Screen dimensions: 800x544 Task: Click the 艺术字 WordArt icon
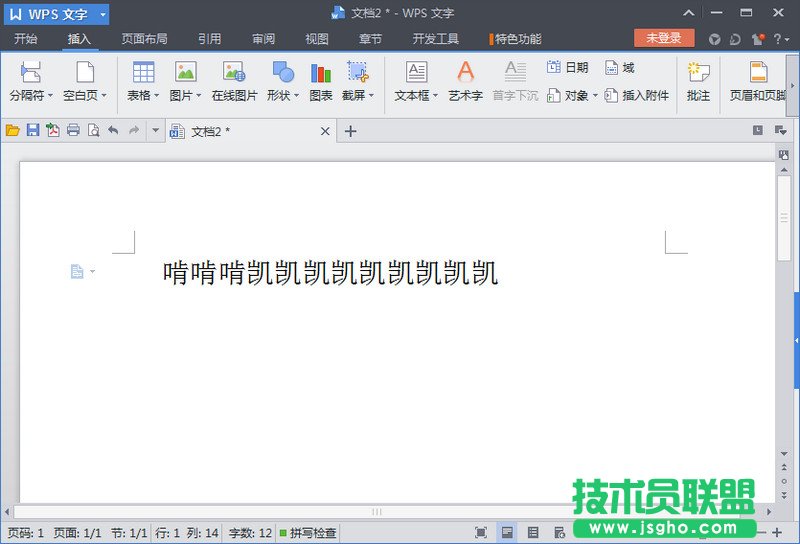[x=465, y=72]
